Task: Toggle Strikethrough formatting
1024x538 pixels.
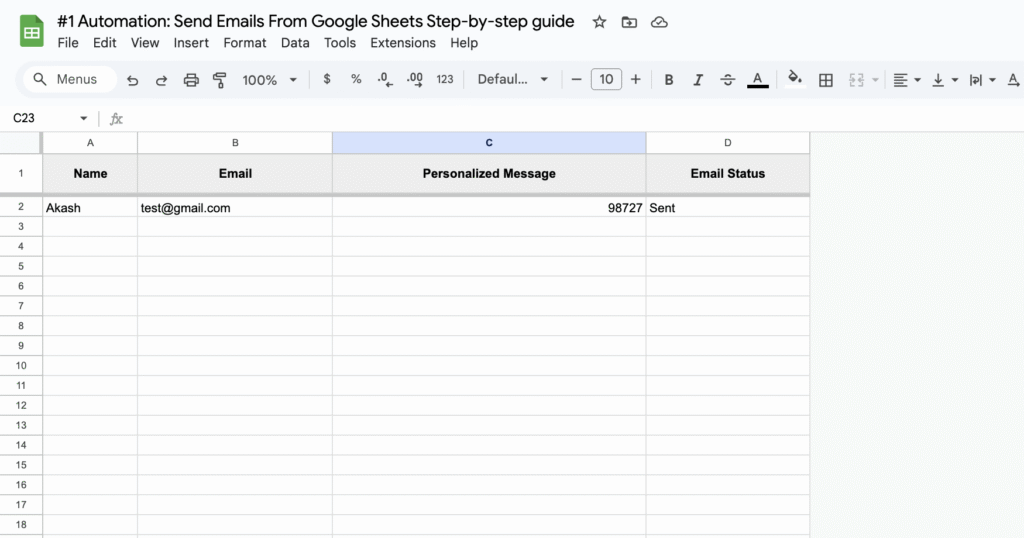Action: 727,80
